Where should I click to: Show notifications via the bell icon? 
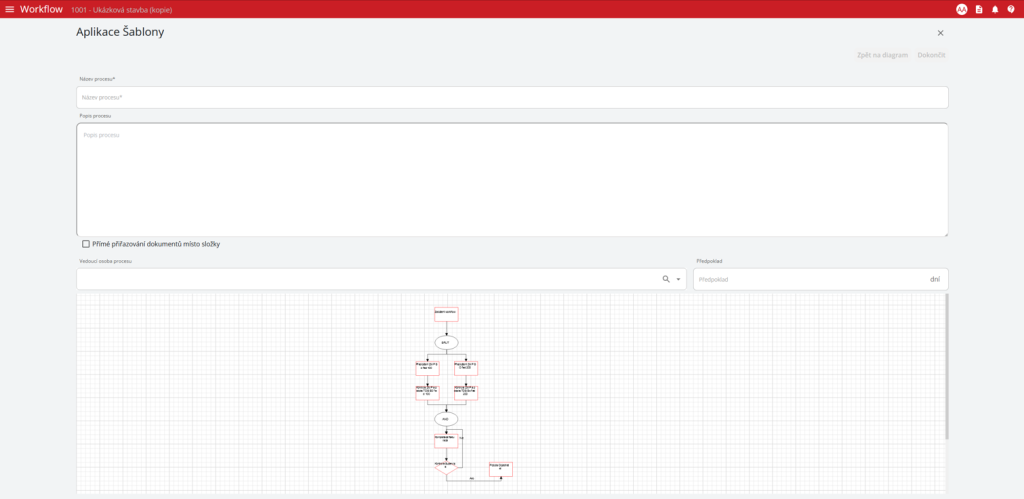click(x=995, y=9)
